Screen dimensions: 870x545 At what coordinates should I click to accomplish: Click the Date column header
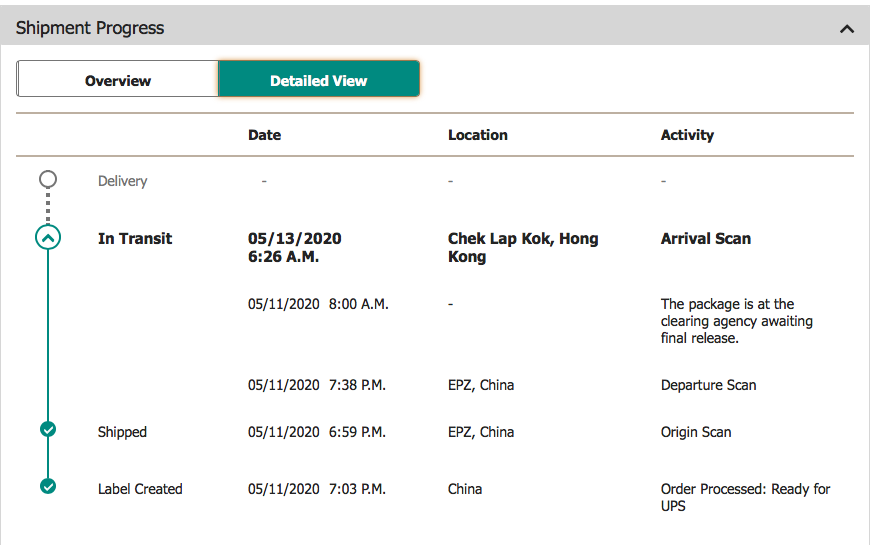pos(264,135)
